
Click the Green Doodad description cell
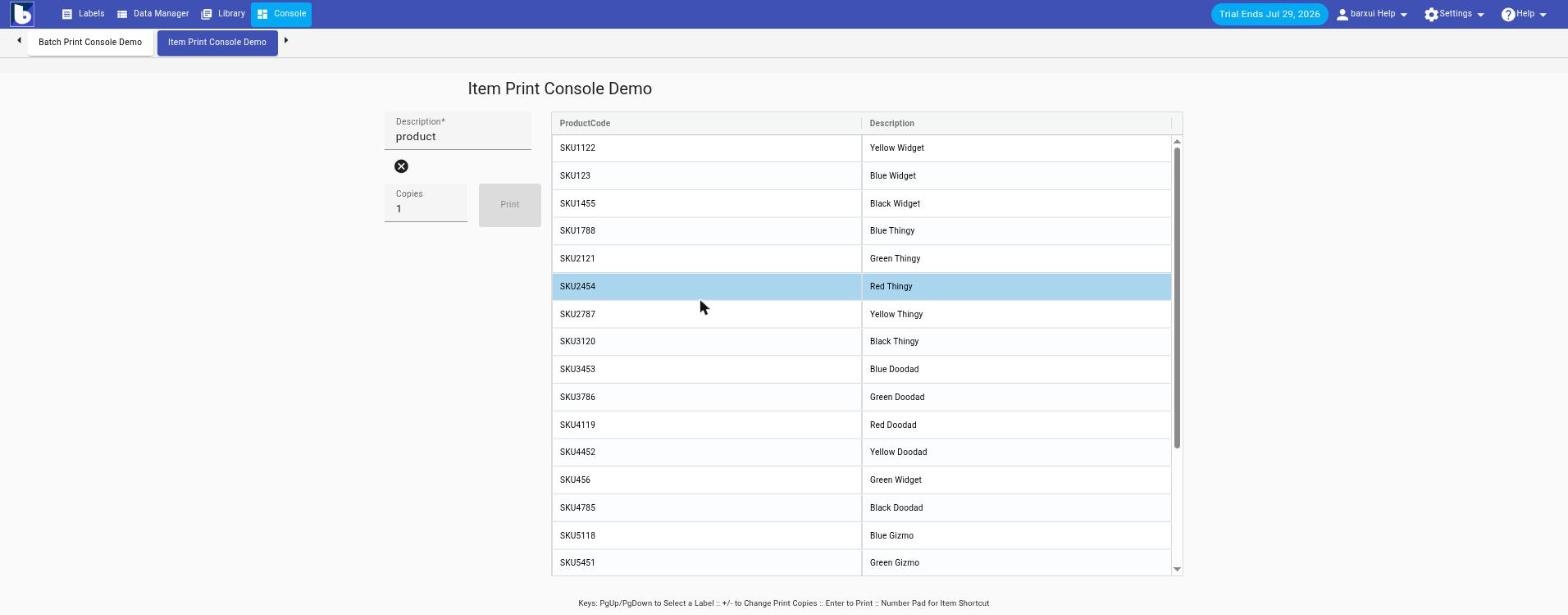point(1016,397)
